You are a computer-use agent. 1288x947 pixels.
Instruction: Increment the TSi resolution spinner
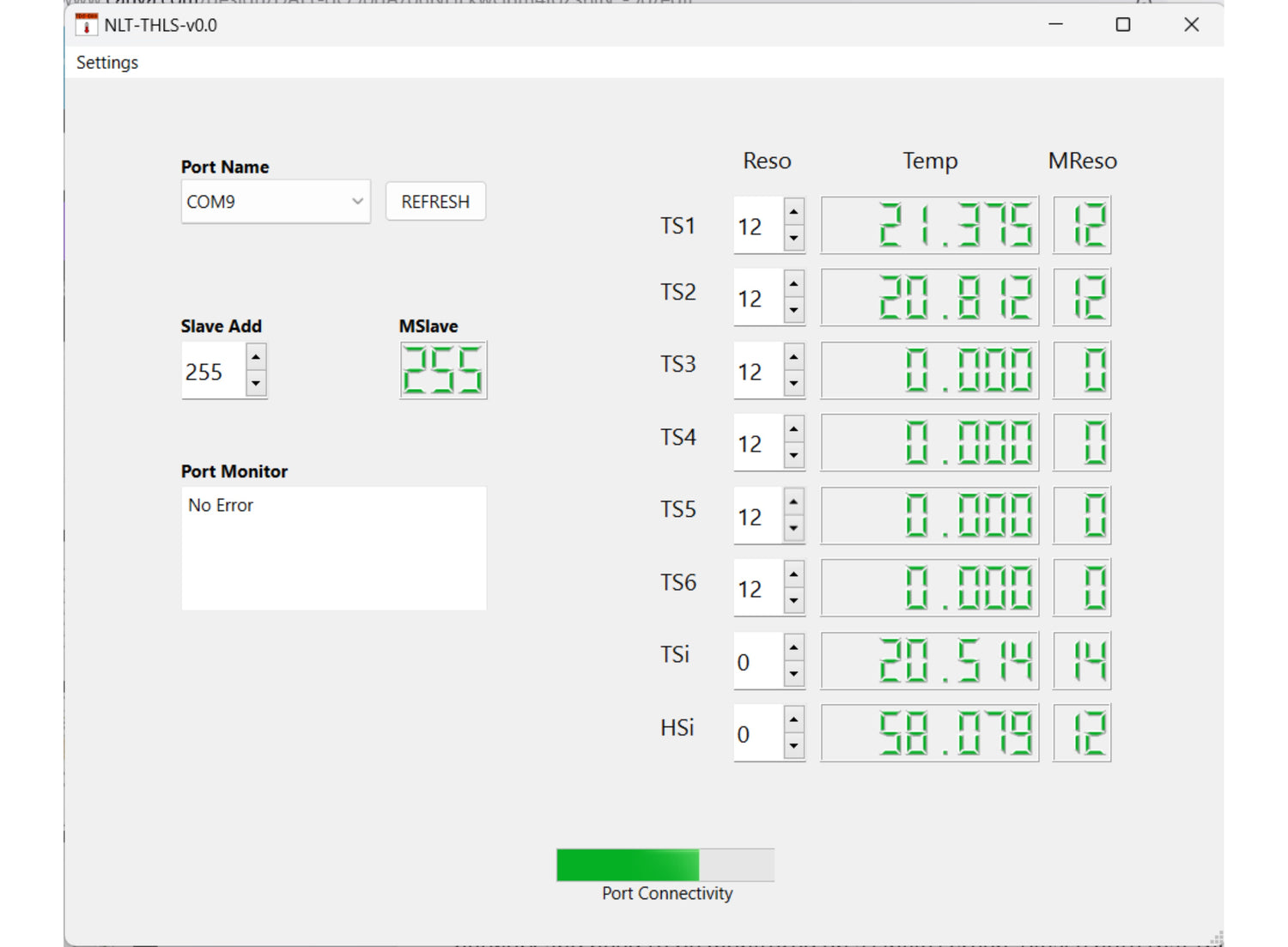click(793, 647)
